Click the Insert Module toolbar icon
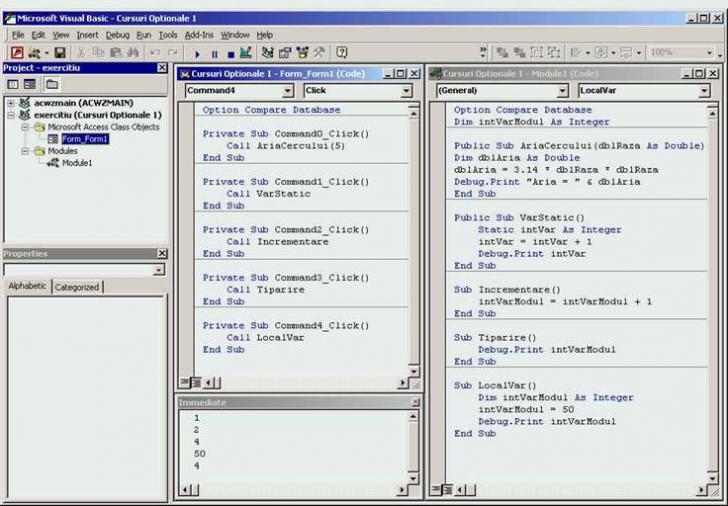Screen dimensions: 728x506 click(34, 52)
